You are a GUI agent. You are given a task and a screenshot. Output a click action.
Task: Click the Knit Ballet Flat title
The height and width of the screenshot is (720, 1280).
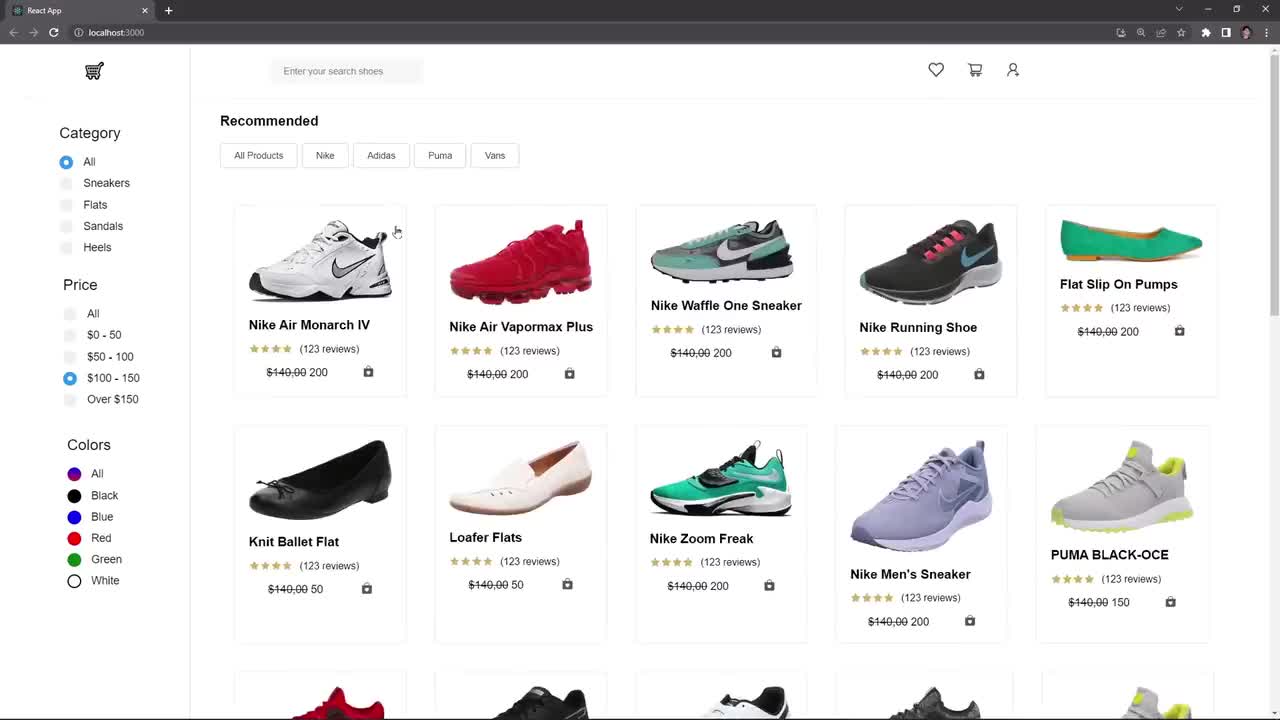pyautogui.click(x=294, y=542)
